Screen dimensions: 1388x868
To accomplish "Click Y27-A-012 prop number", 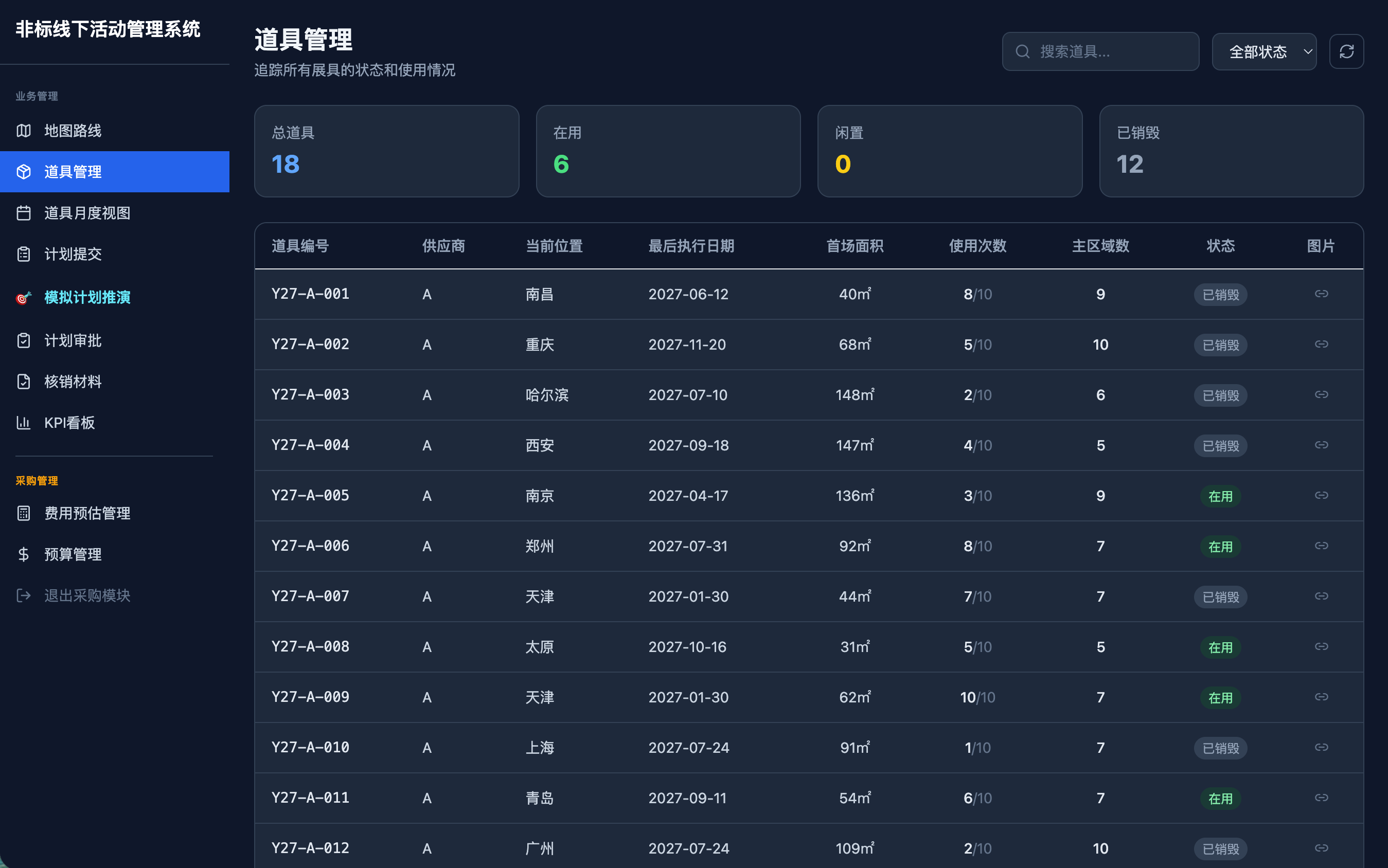I will click(x=310, y=848).
